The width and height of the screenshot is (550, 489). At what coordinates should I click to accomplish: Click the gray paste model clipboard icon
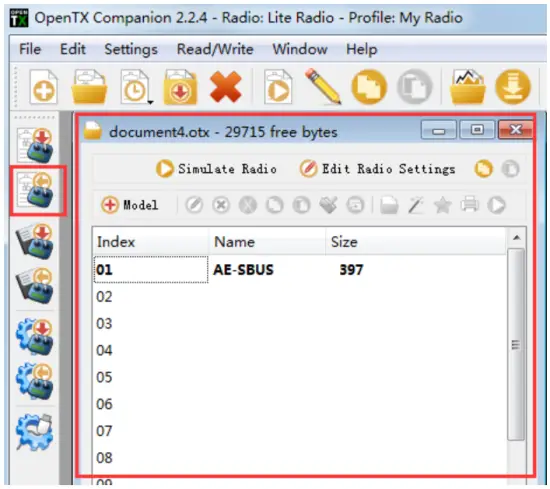pos(301,205)
